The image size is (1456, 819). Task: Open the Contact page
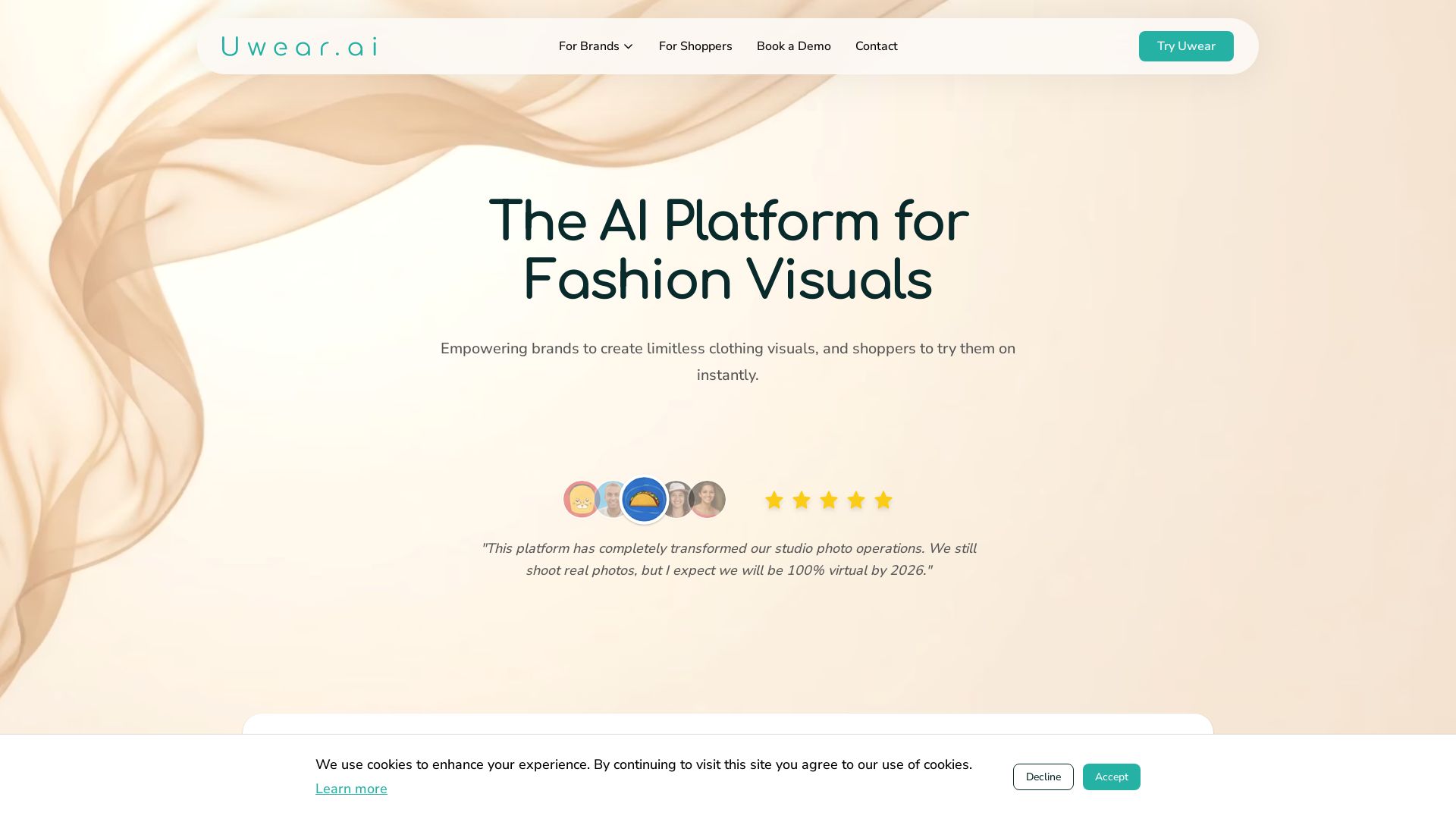click(x=876, y=46)
